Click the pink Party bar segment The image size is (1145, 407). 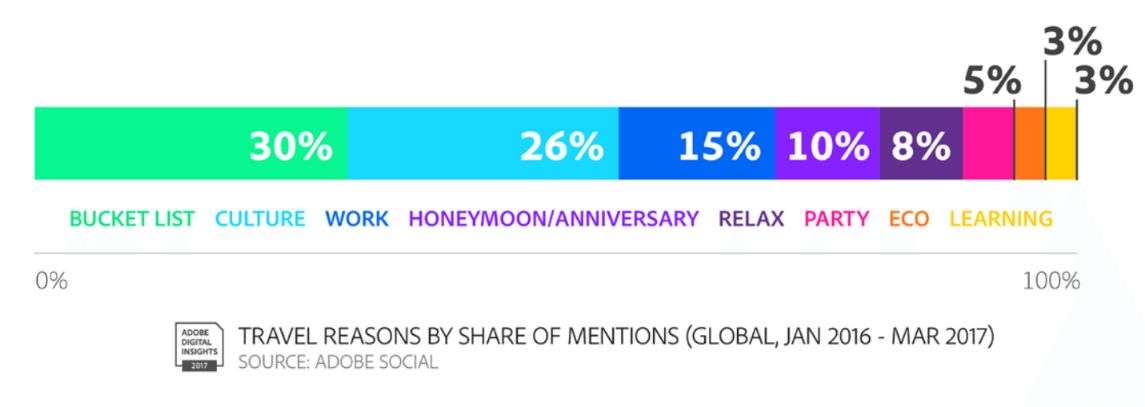pyautogui.click(x=989, y=143)
